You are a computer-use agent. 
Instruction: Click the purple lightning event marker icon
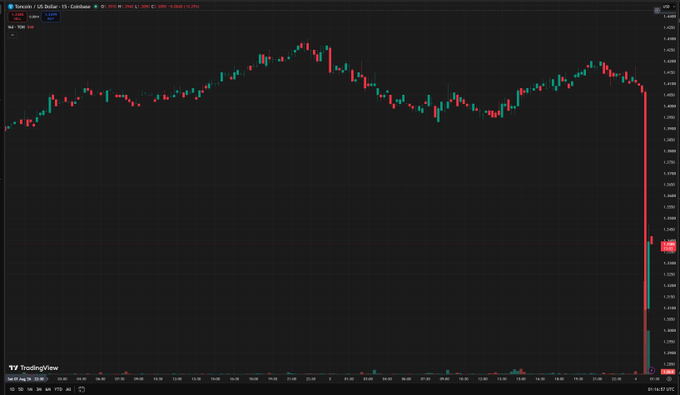coord(651,371)
